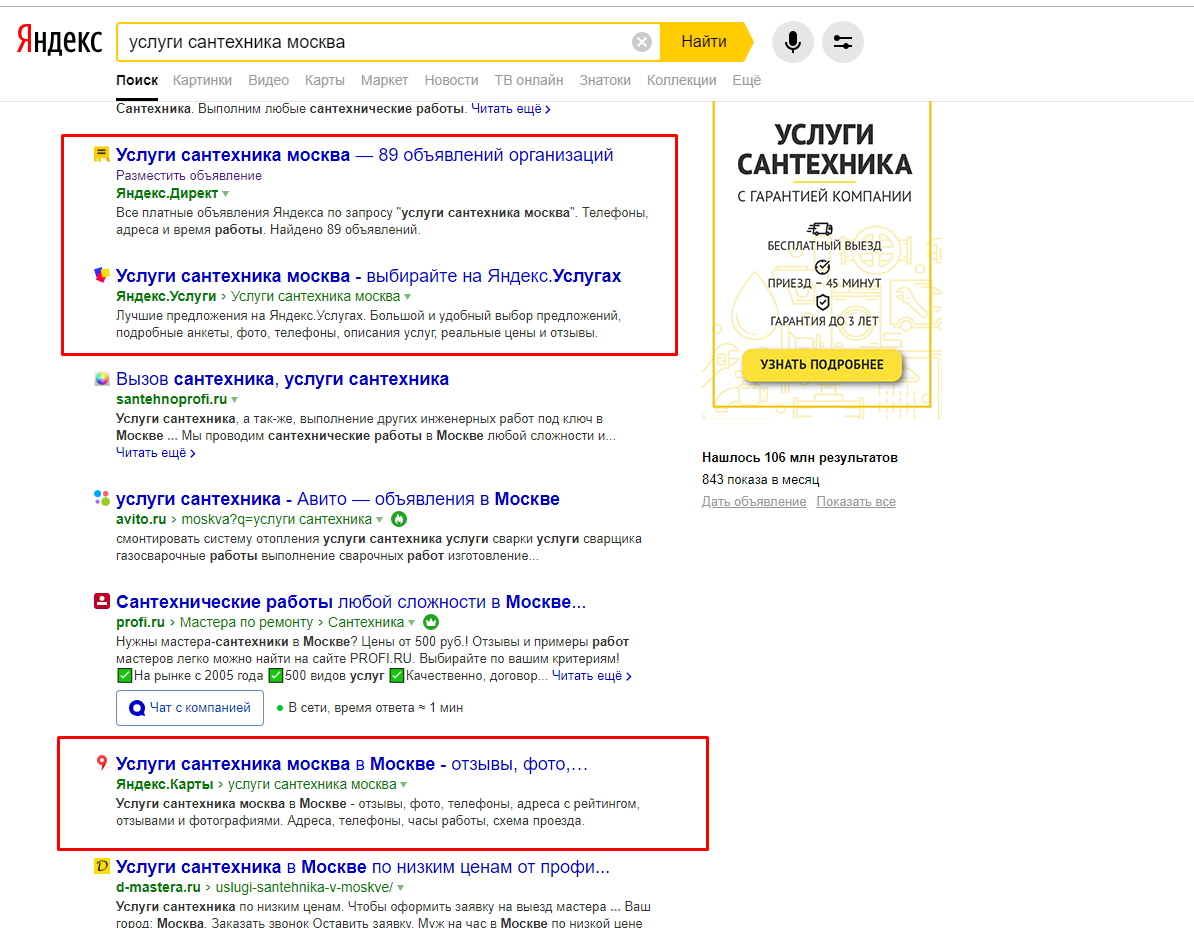The width and height of the screenshot is (1194, 928).
Task: Click Читать ещё in the profi.ru snippet
Action: pyautogui.click(x=592, y=676)
